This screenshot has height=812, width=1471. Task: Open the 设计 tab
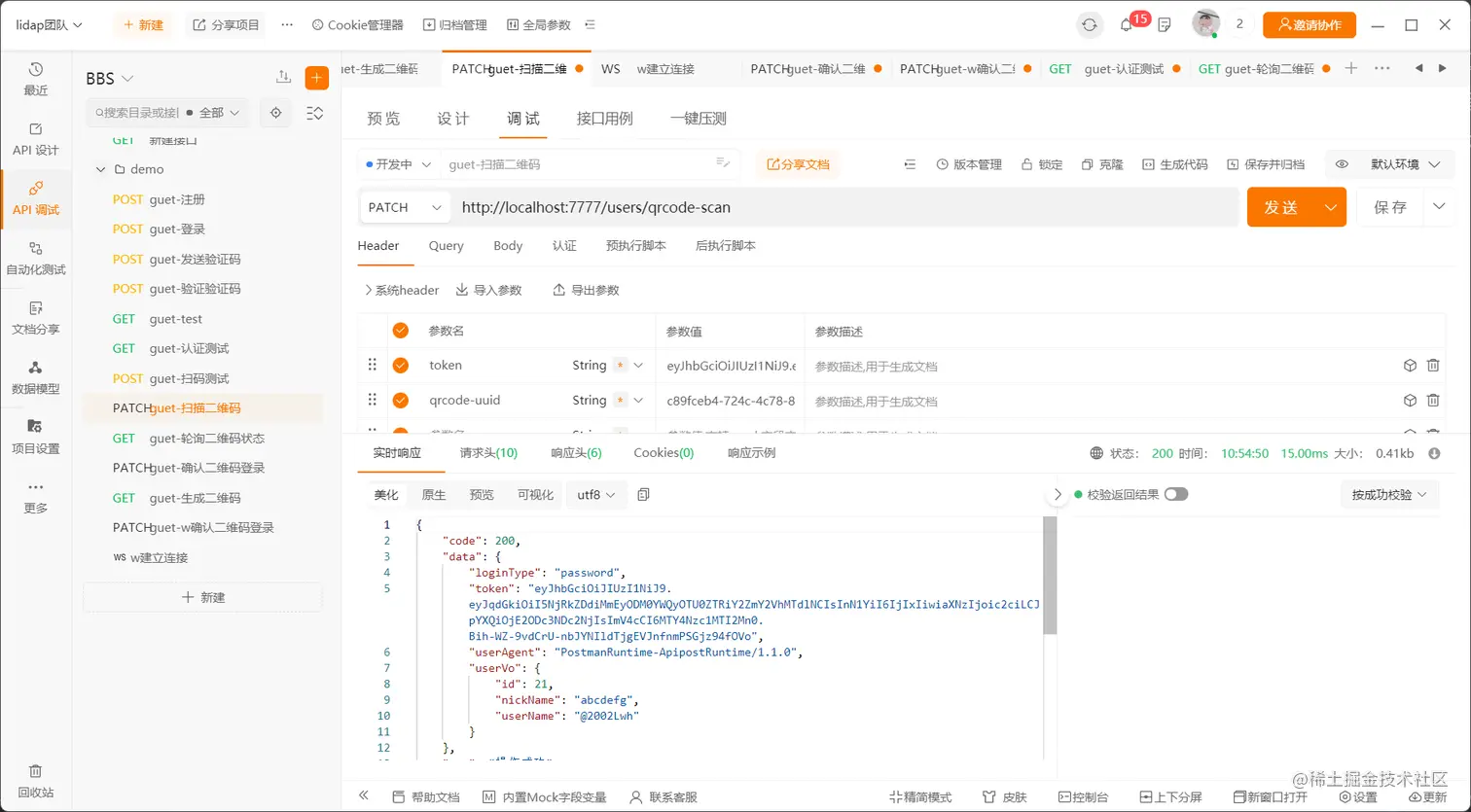(453, 119)
